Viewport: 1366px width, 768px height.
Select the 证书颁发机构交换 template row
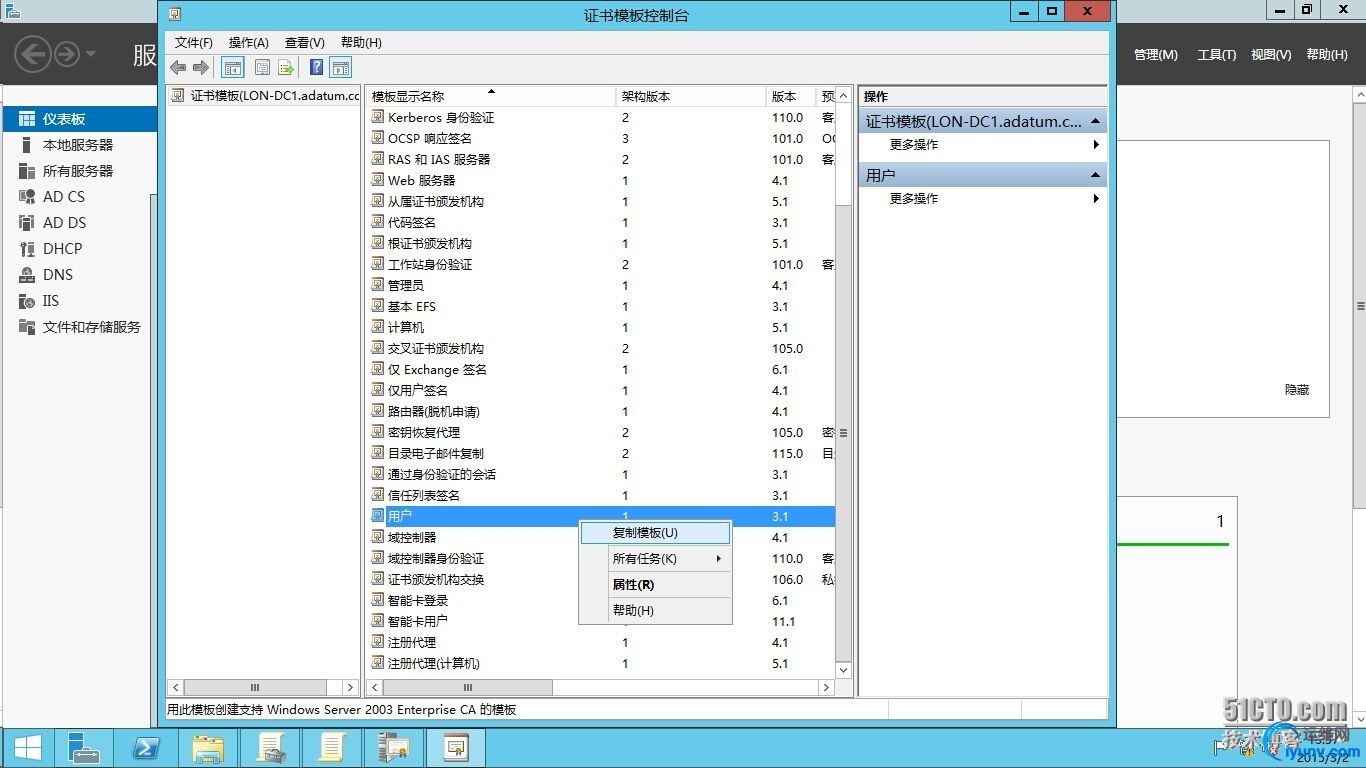600,579
